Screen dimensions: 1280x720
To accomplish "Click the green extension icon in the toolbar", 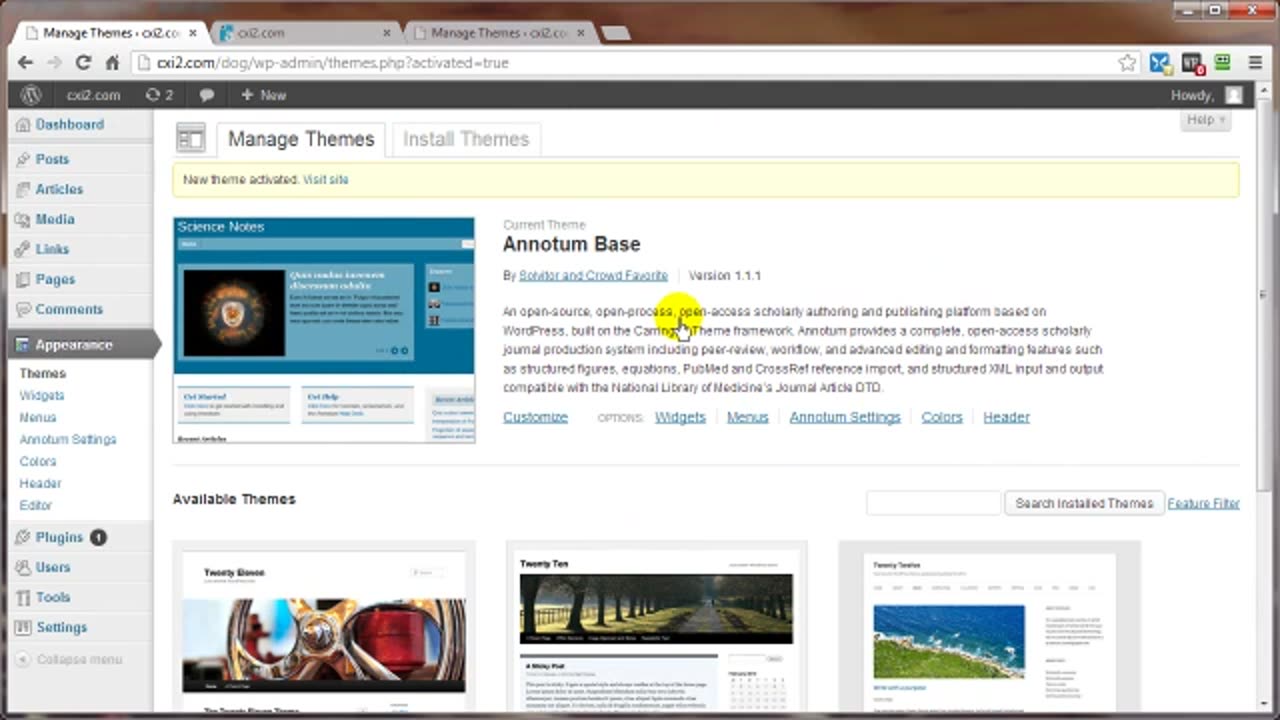I will click(1222, 63).
